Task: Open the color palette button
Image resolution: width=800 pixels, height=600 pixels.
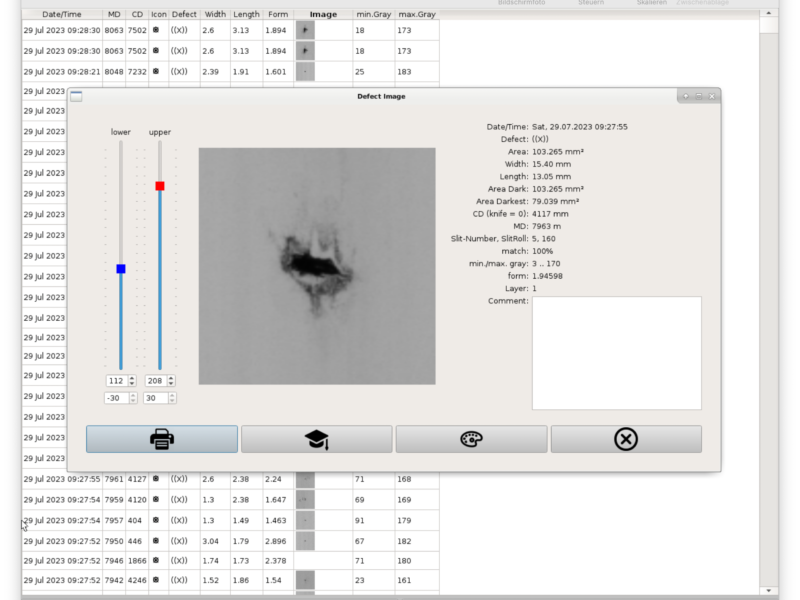Action: tap(471, 439)
